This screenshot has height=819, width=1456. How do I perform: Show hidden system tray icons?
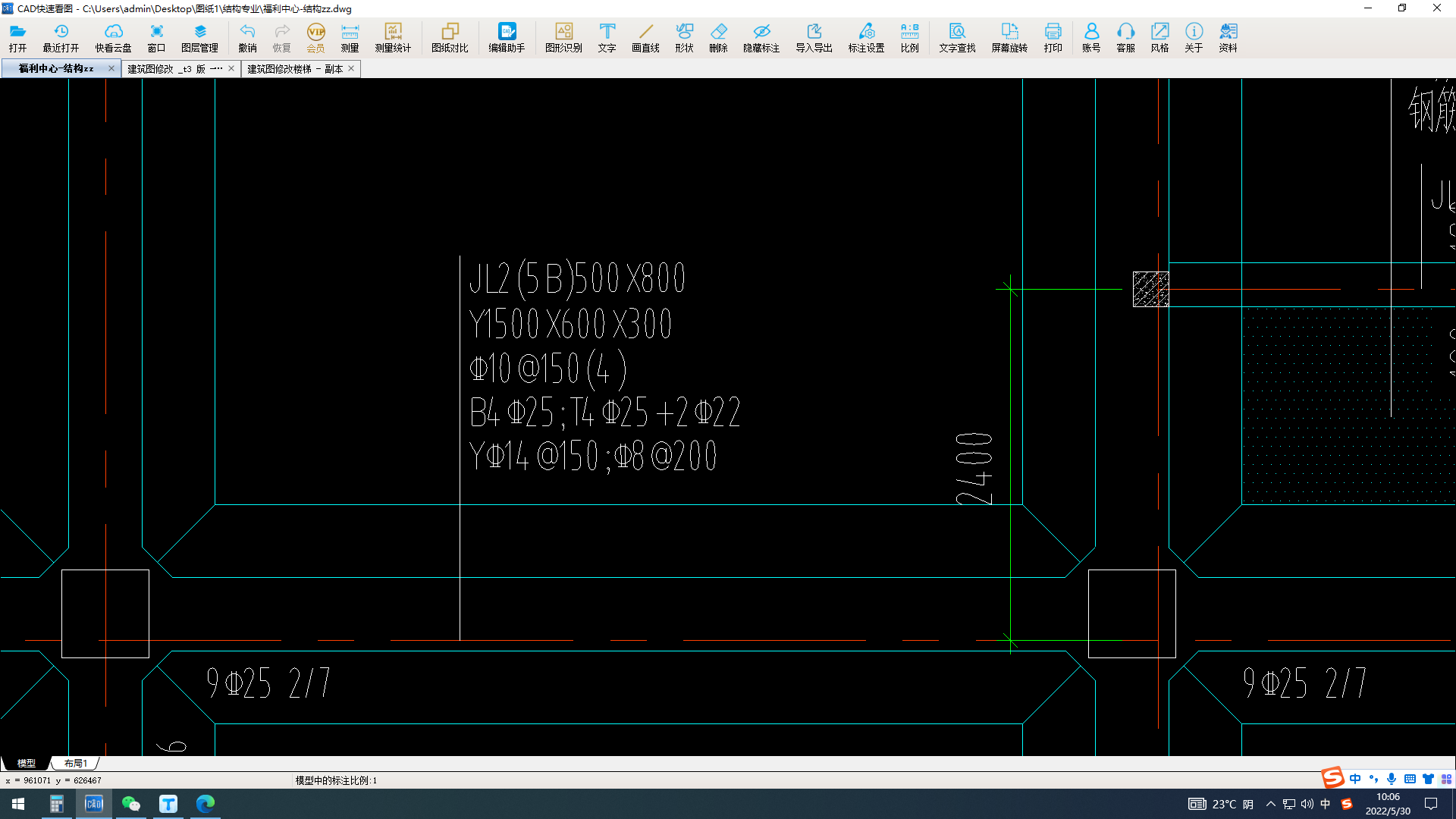click(1271, 804)
